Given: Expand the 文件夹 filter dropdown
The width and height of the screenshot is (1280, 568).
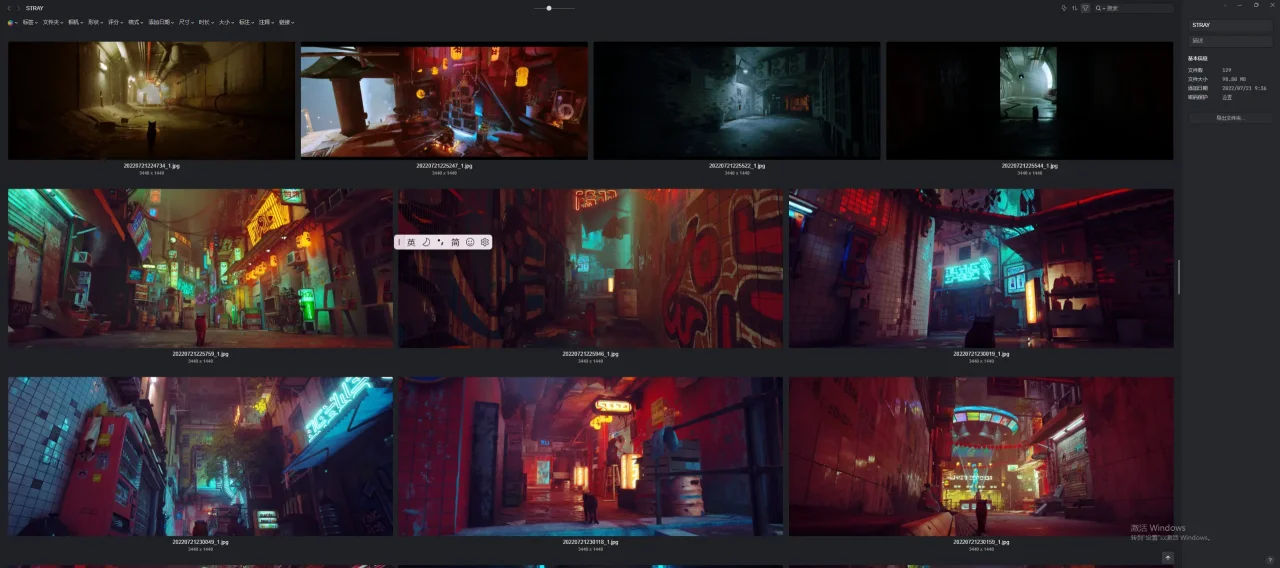Looking at the screenshot, I should (x=52, y=22).
